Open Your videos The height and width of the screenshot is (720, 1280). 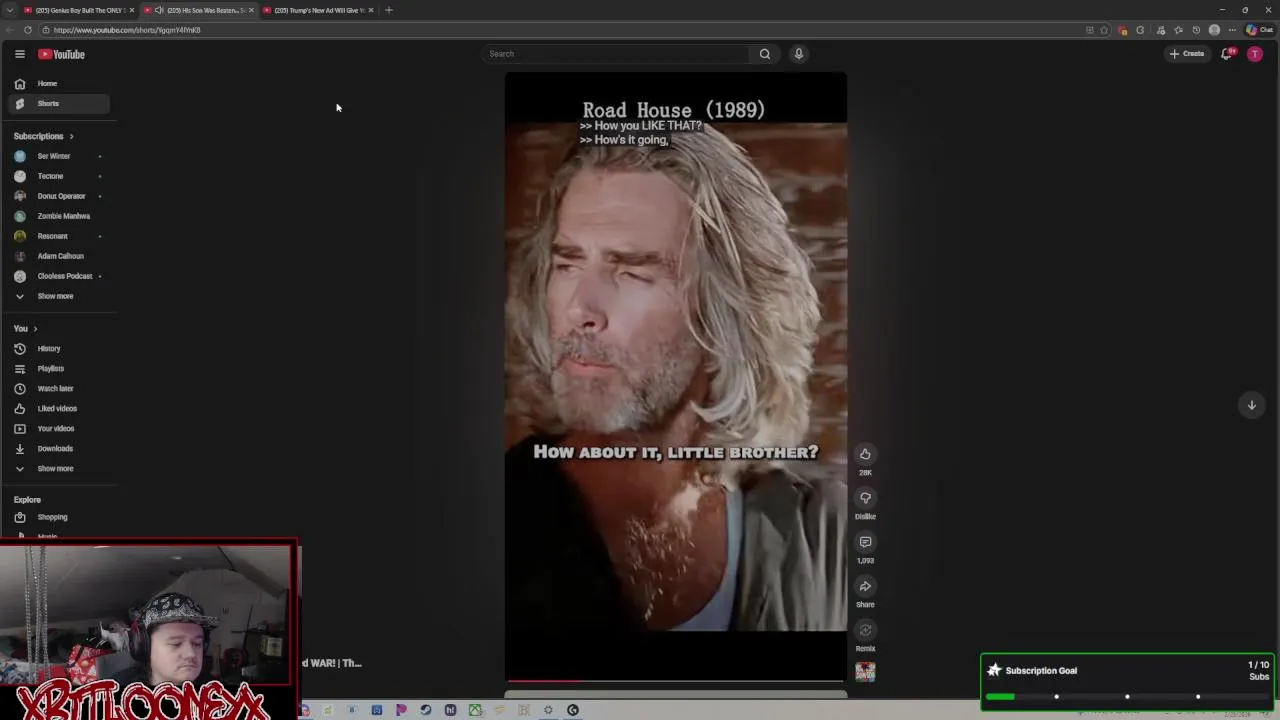(x=60, y=429)
